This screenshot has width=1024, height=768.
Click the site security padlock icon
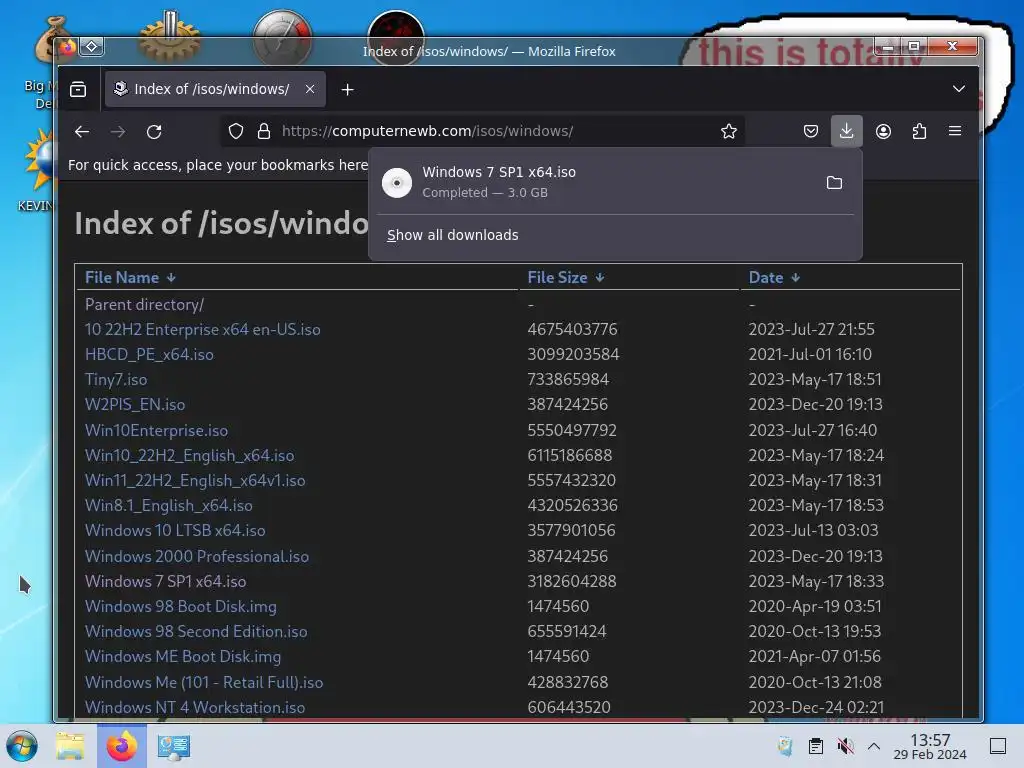tap(264, 132)
